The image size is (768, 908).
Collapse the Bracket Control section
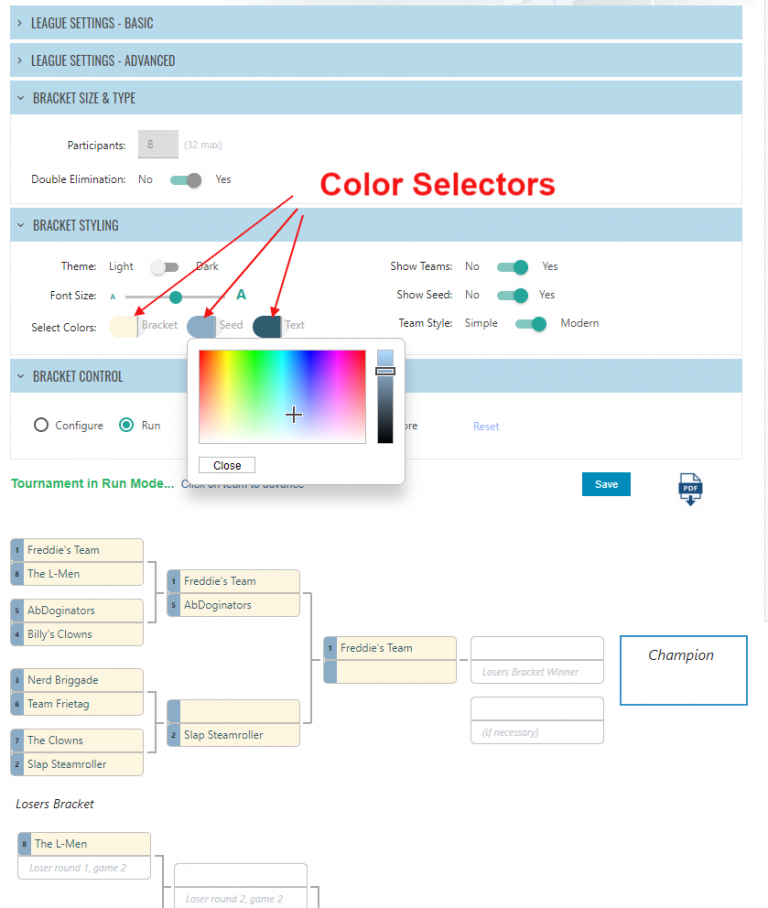(x=78, y=377)
